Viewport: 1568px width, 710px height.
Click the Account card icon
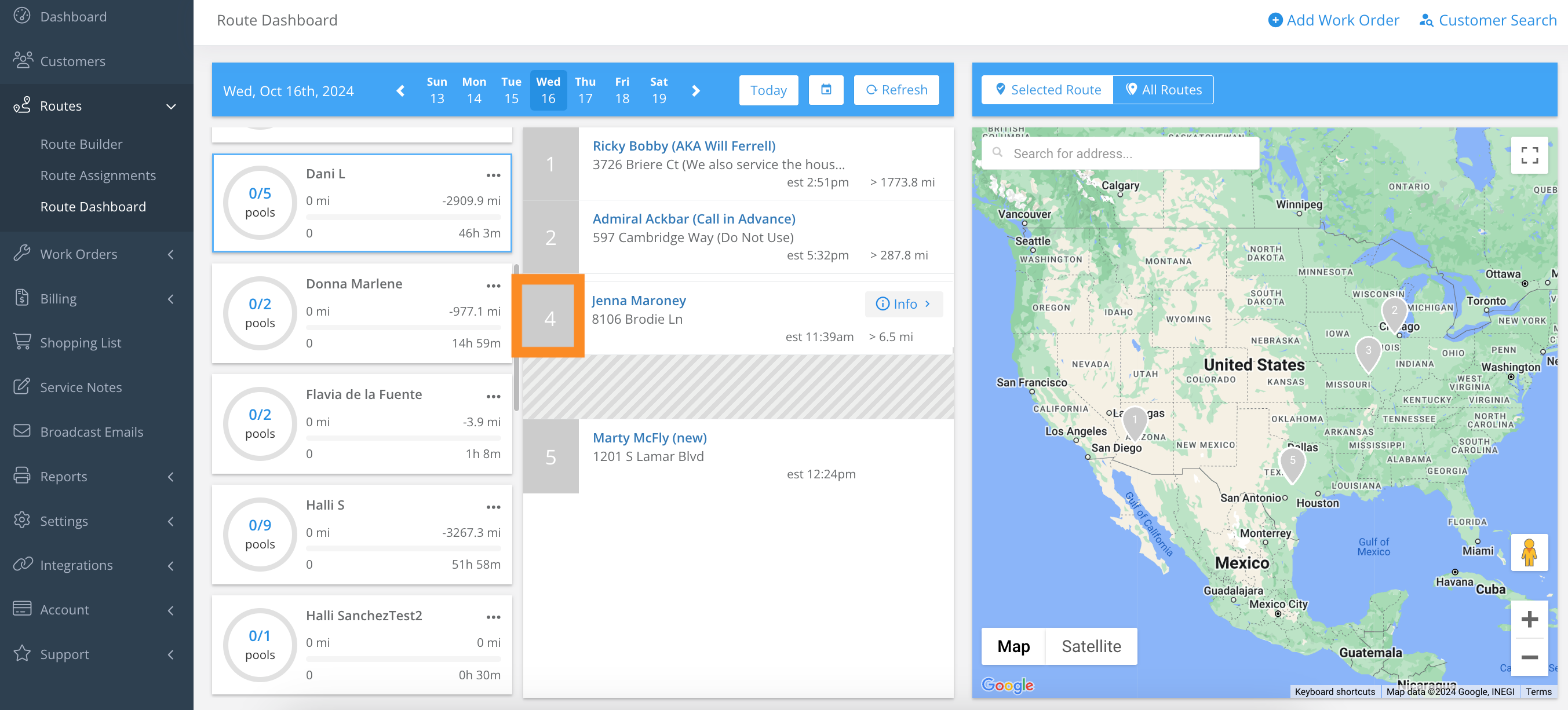(x=22, y=609)
